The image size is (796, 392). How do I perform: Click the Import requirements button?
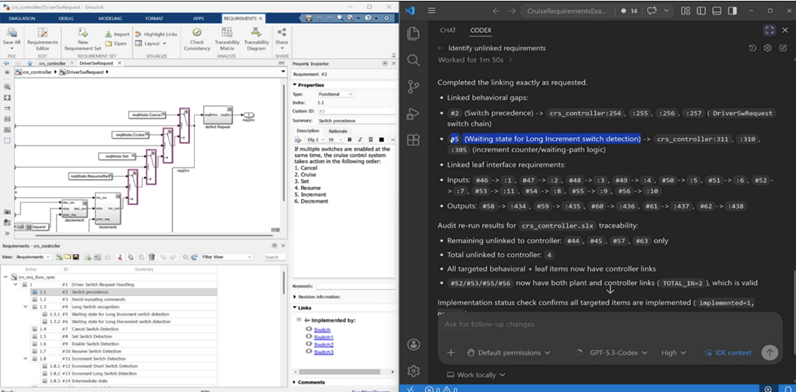pos(117,34)
